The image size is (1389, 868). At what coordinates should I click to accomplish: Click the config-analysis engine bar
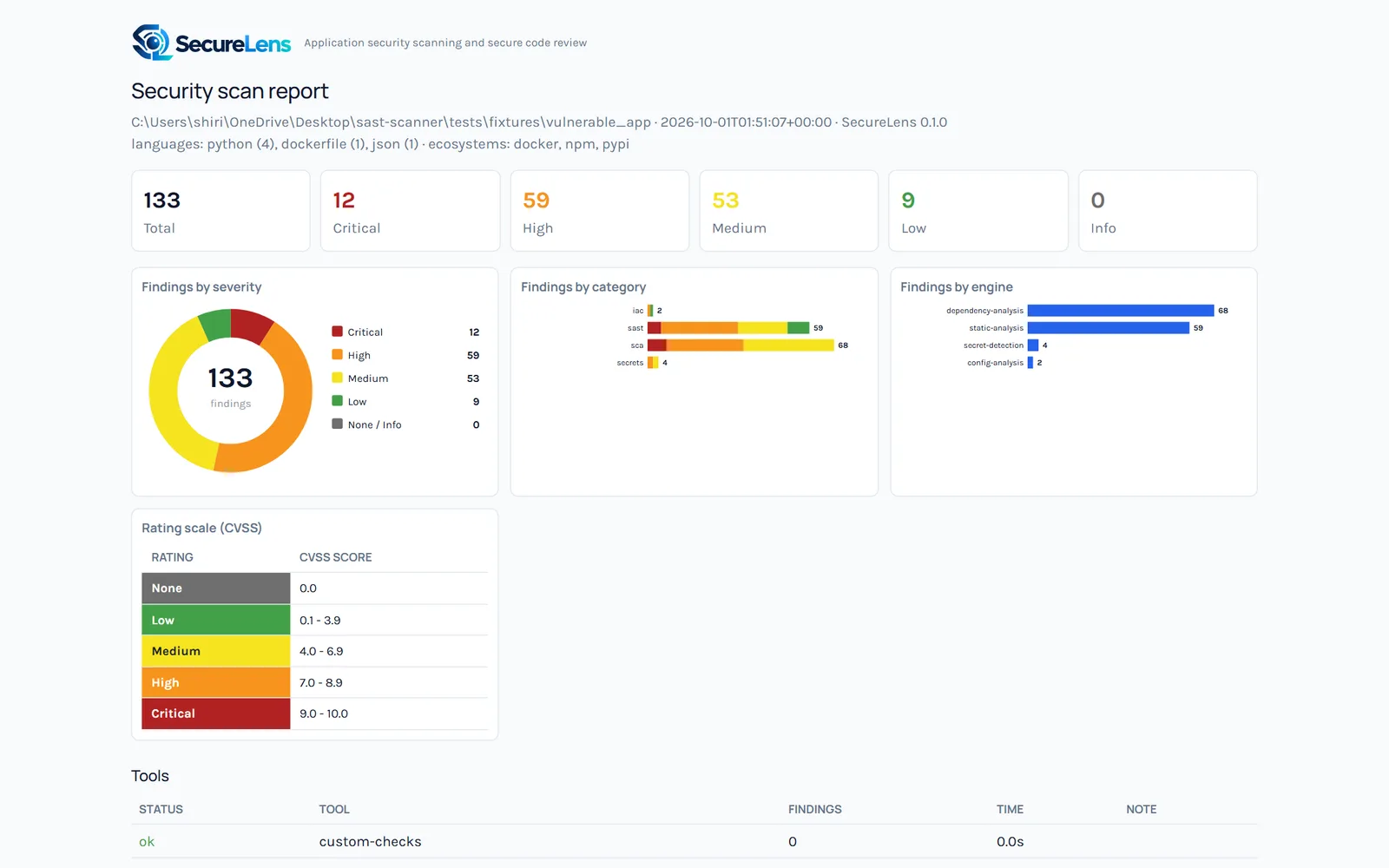[x=1030, y=362]
